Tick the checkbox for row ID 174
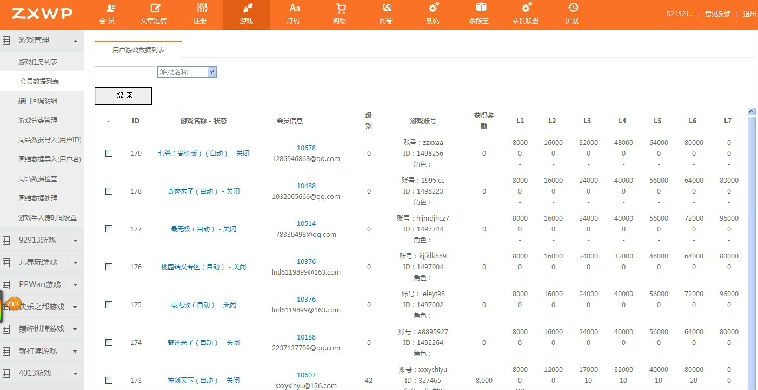 click(108, 342)
